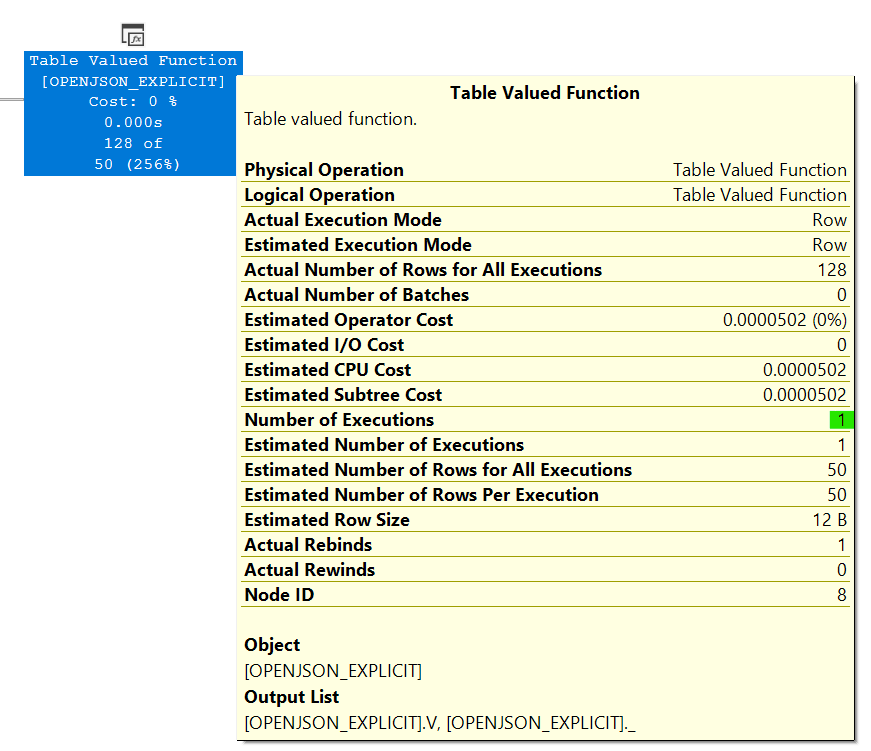Click 'Estimated Number of Rows for All Executions'

tap(438, 470)
